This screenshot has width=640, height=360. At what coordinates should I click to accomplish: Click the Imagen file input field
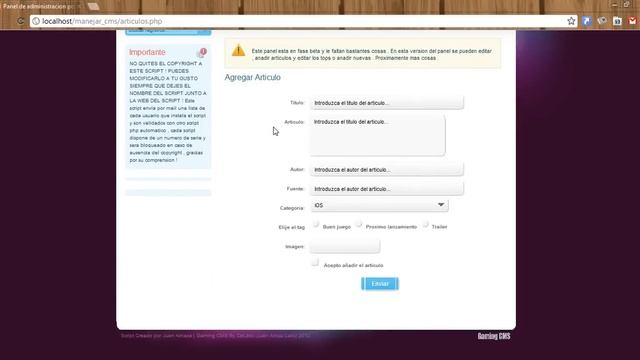(x=345, y=247)
